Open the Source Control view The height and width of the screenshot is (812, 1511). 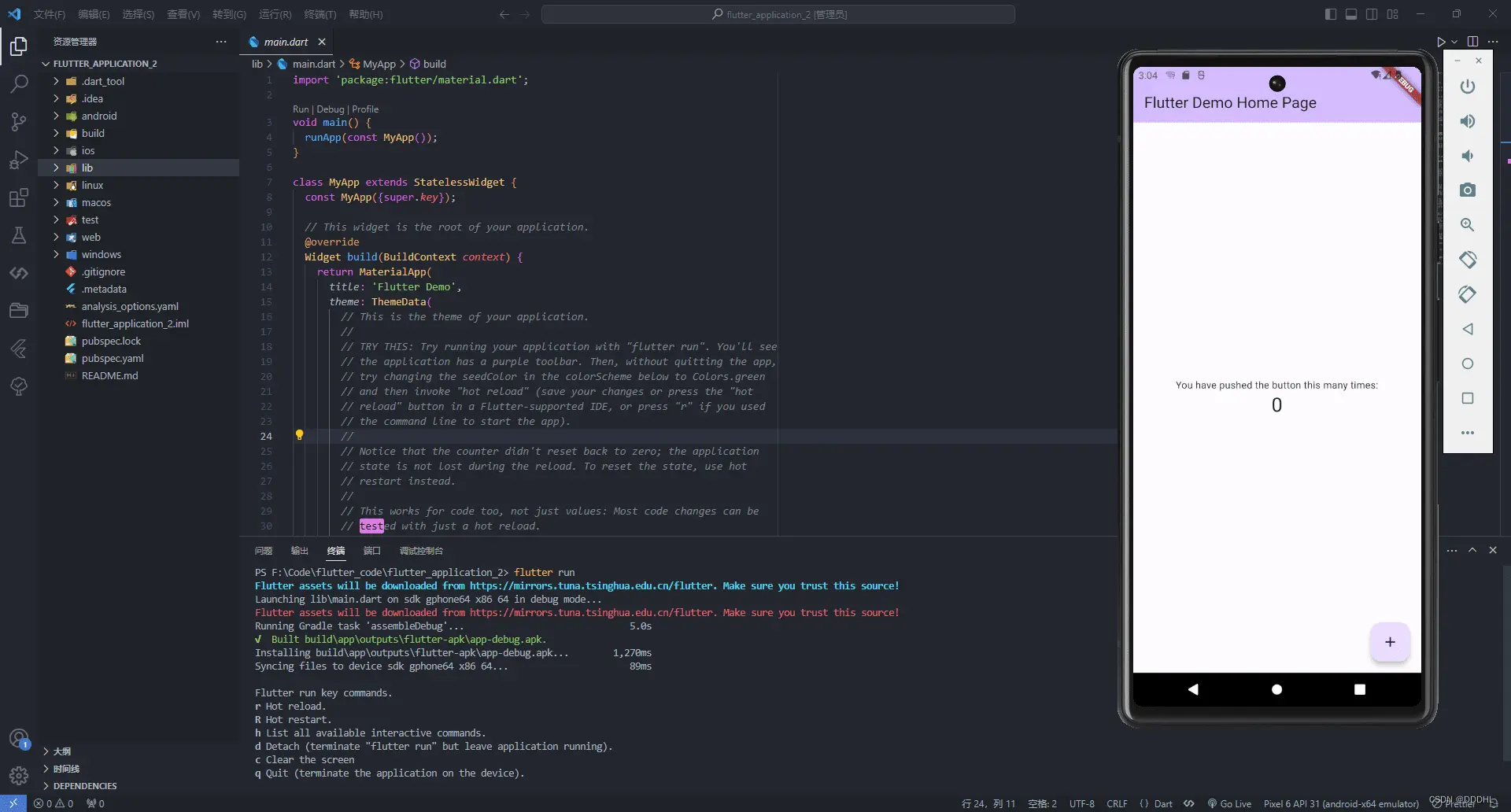click(x=19, y=121)
